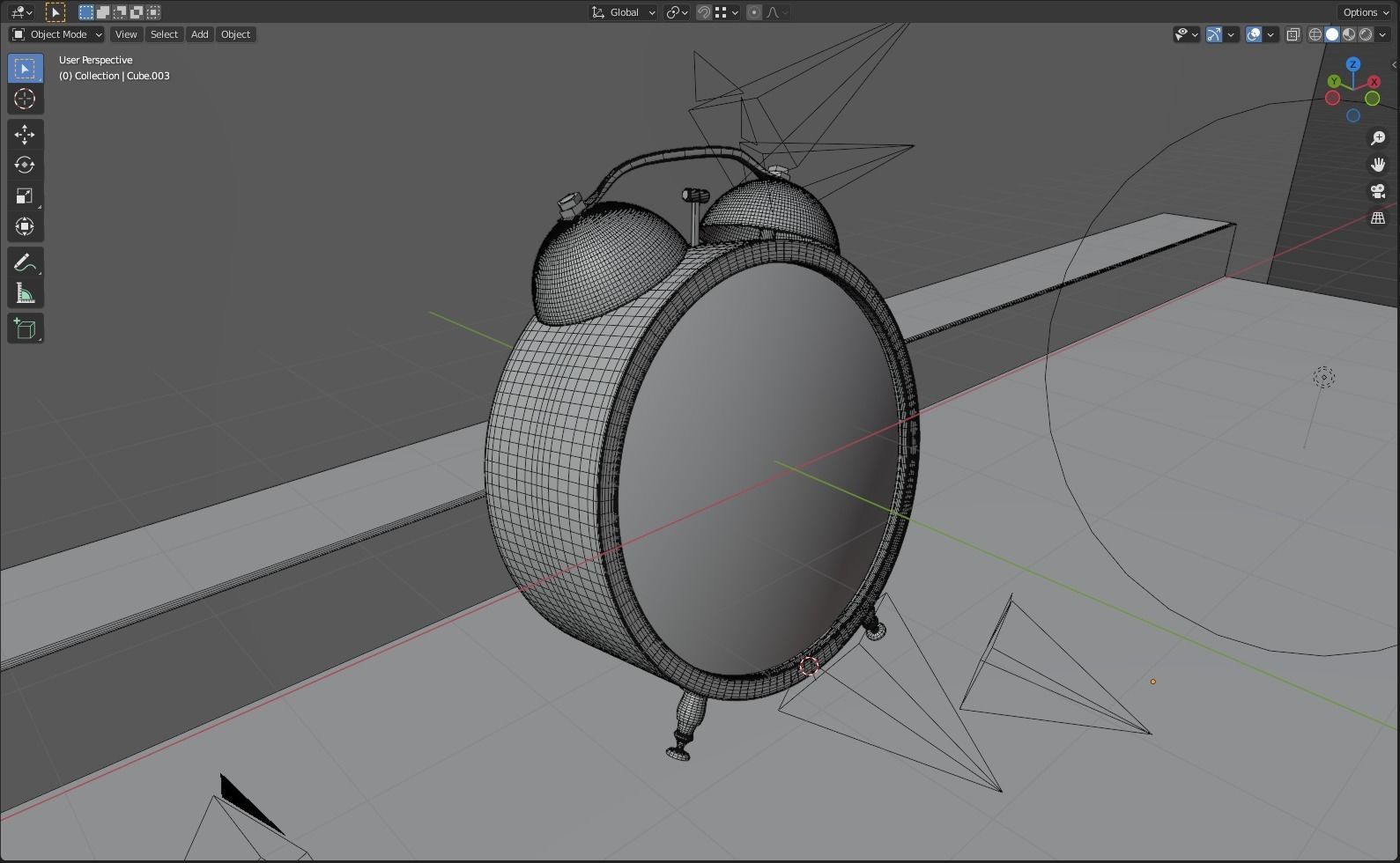Set selection mode to new selection
Viewport: 1400px width, 863px height.
pyautogui.click(x=85, y=12)
